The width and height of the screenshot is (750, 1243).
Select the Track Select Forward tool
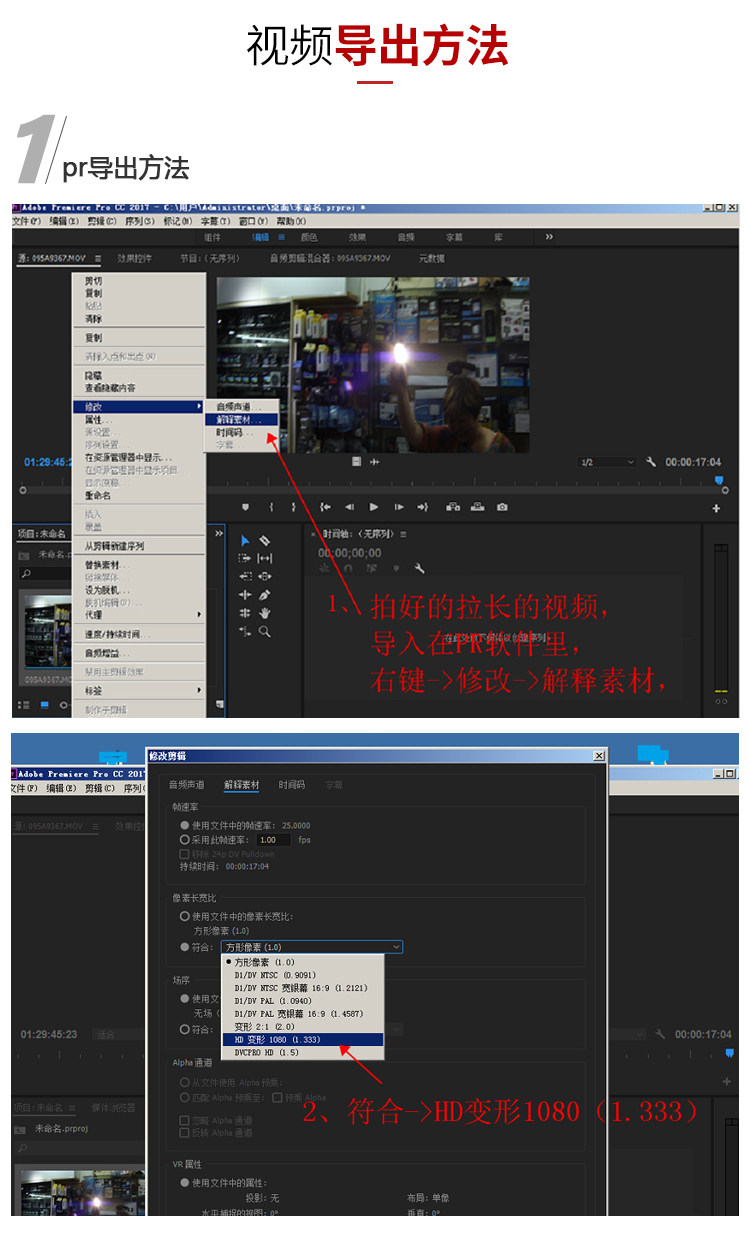coord(245,558)
